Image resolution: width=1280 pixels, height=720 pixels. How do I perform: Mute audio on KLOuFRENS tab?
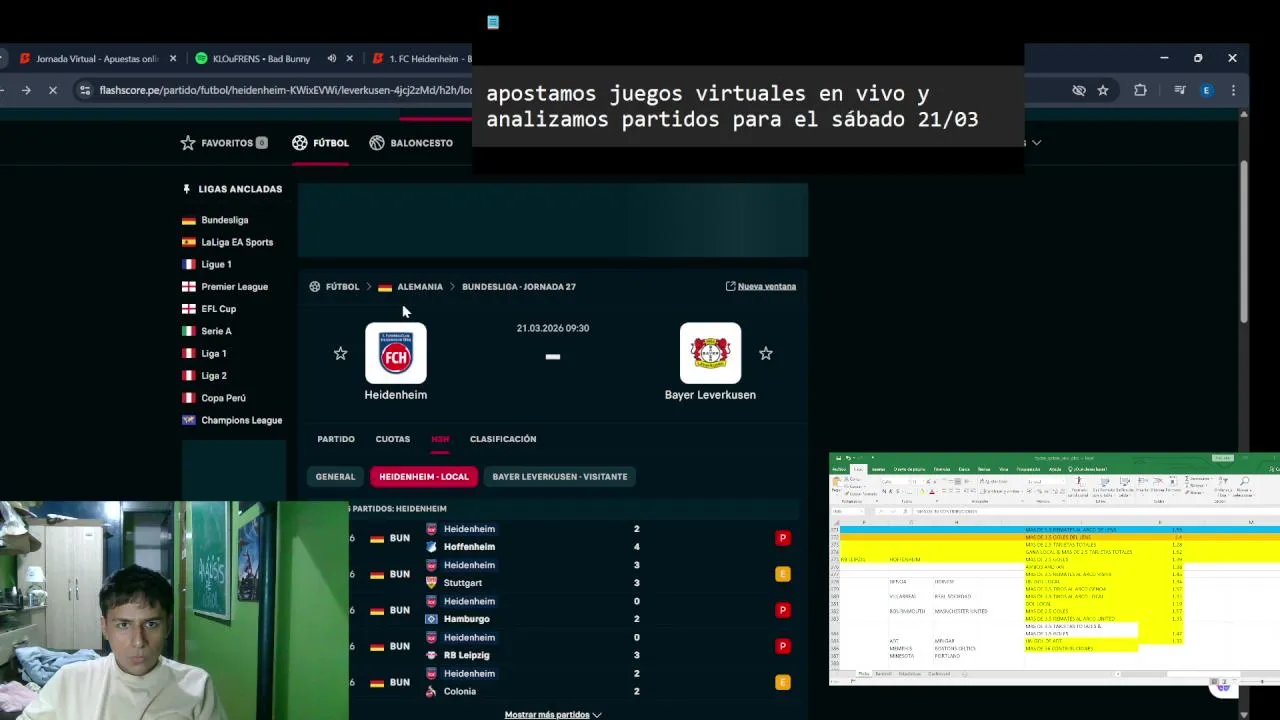click(x=331, y=59)
